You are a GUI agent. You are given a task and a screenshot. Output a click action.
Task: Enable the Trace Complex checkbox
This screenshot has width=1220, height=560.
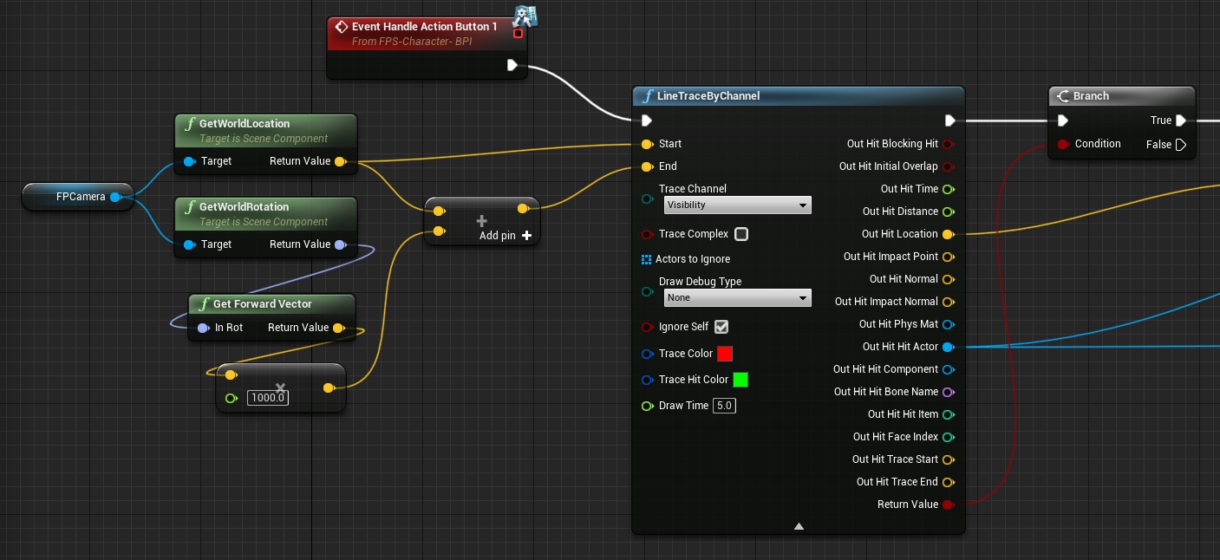[741, 234]
